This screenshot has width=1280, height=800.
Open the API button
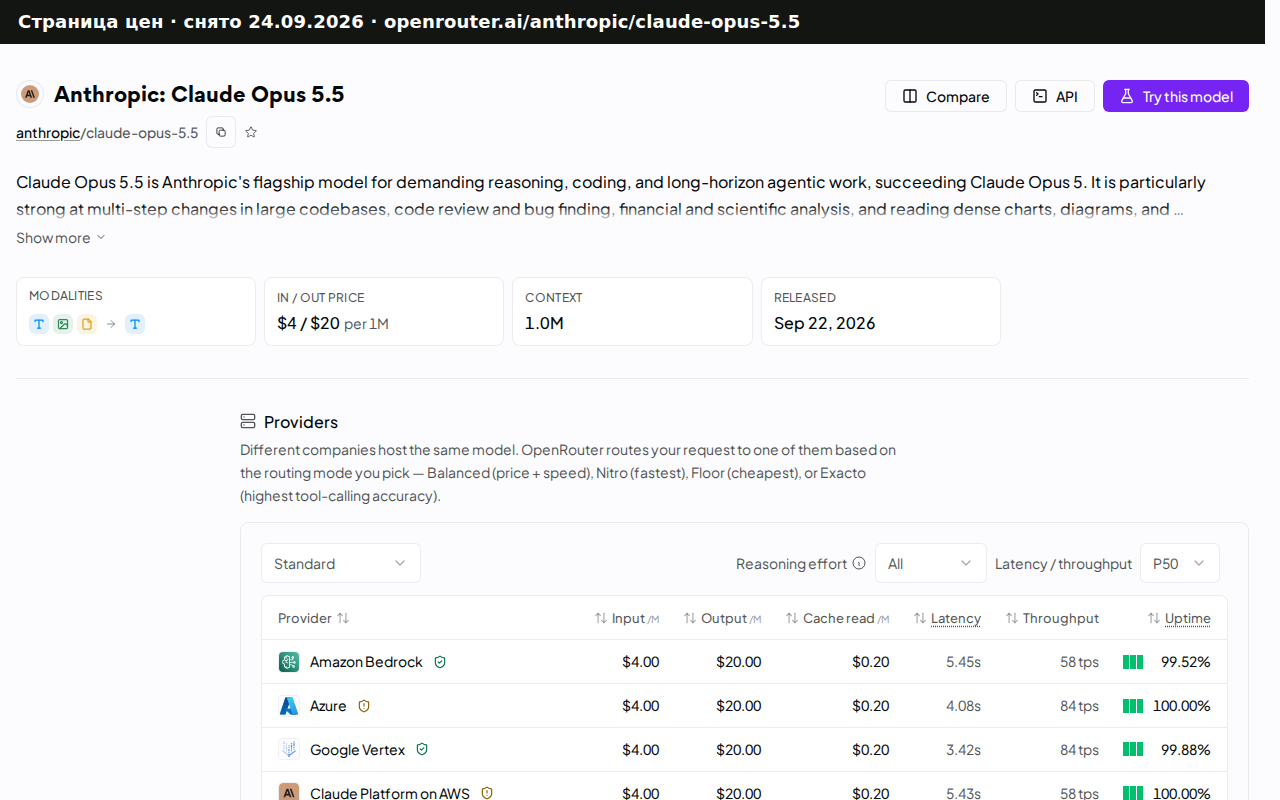tap(1055, 96)
